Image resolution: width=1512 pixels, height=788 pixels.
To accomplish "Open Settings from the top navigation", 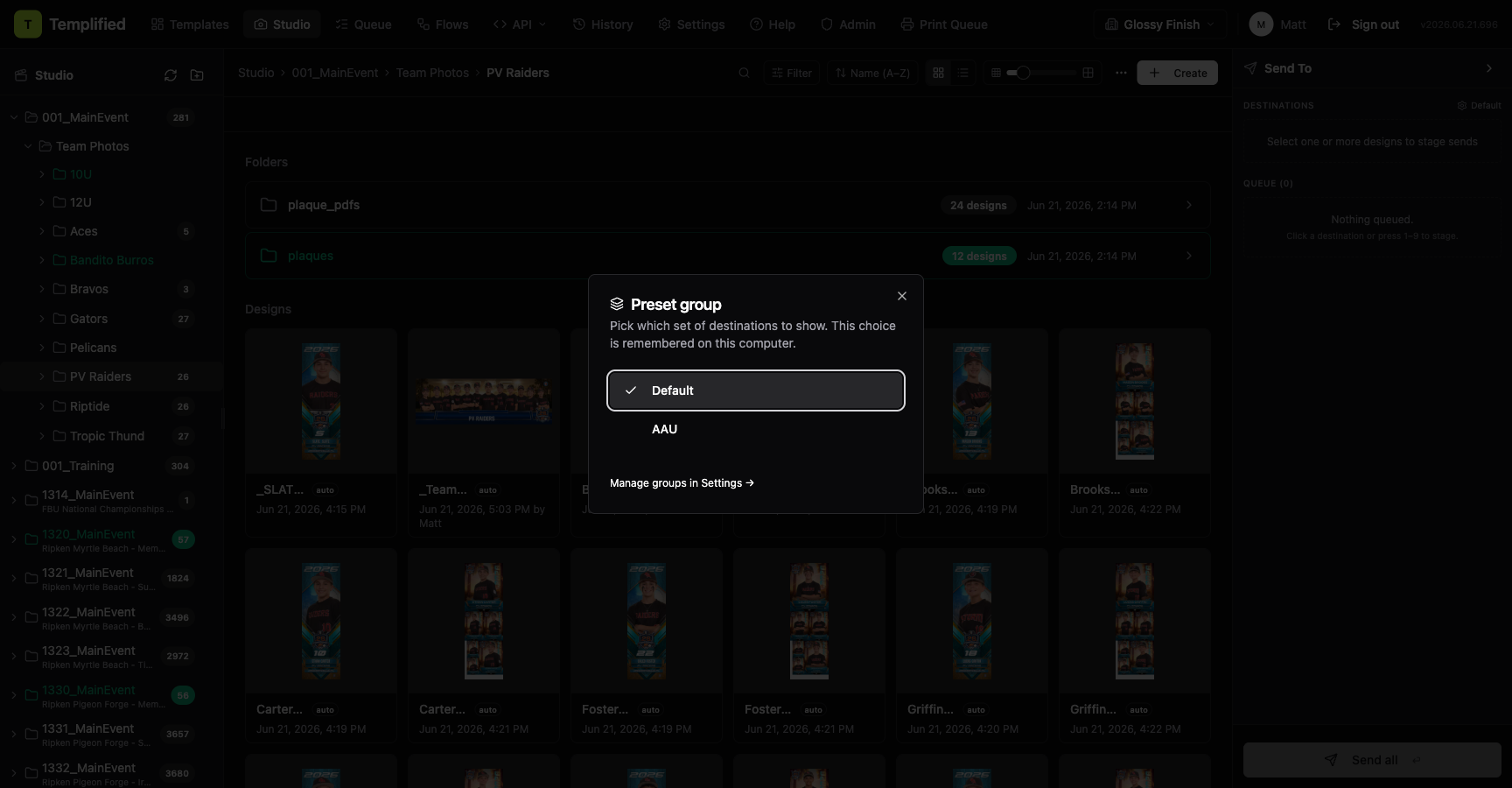I will coord(691,25).
